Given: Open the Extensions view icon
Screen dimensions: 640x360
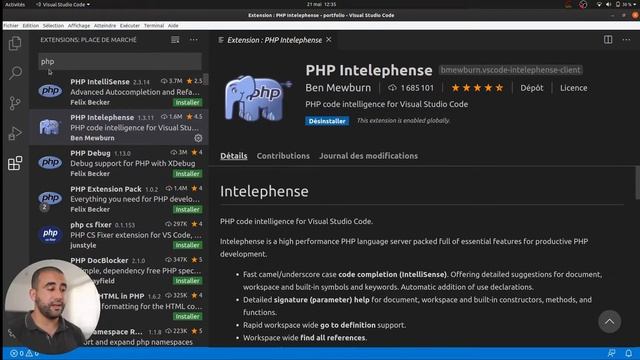Looking at the screenshot, I should [15, 163].
